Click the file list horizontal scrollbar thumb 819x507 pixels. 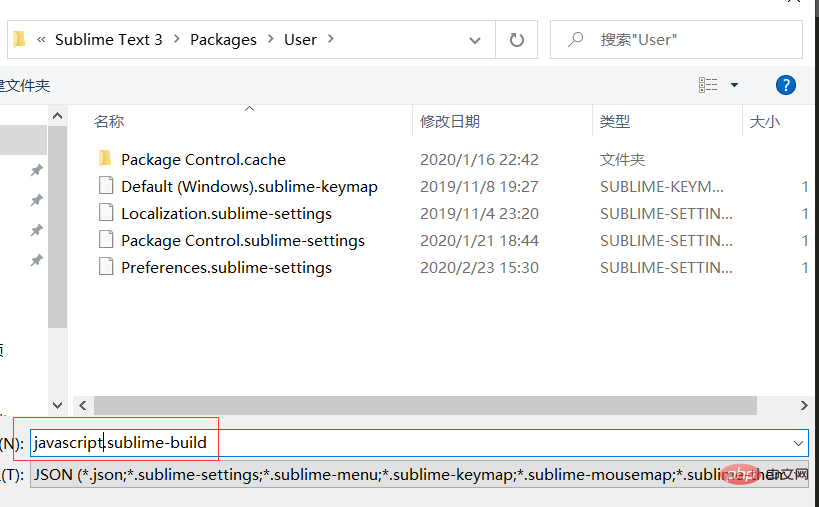click(x=425, y=405)
